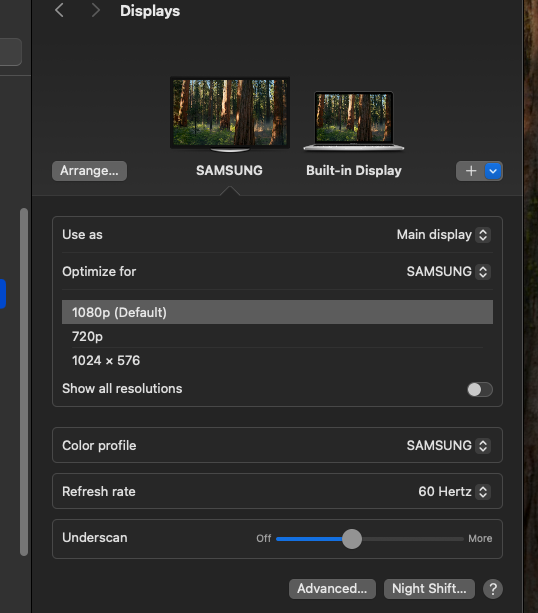
Task: Click the Arrange... button
Action: coord(89,171)
